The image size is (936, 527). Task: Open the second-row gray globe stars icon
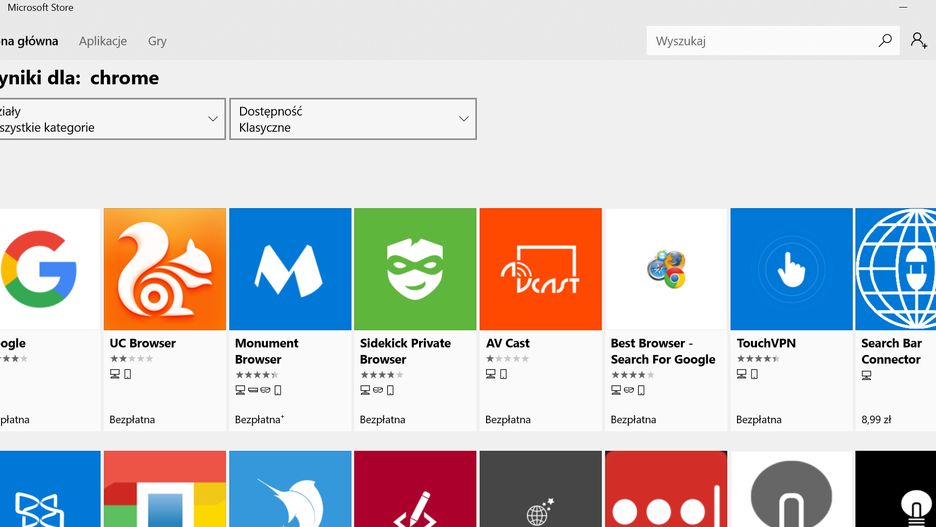click(540, 489)
